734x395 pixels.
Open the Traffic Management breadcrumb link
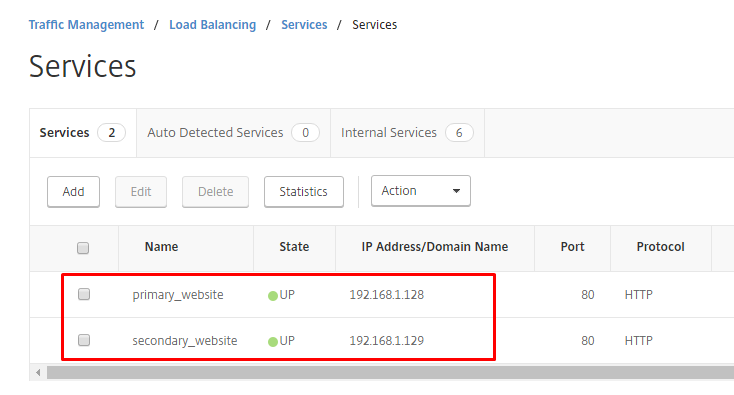(x=86, y=25)
